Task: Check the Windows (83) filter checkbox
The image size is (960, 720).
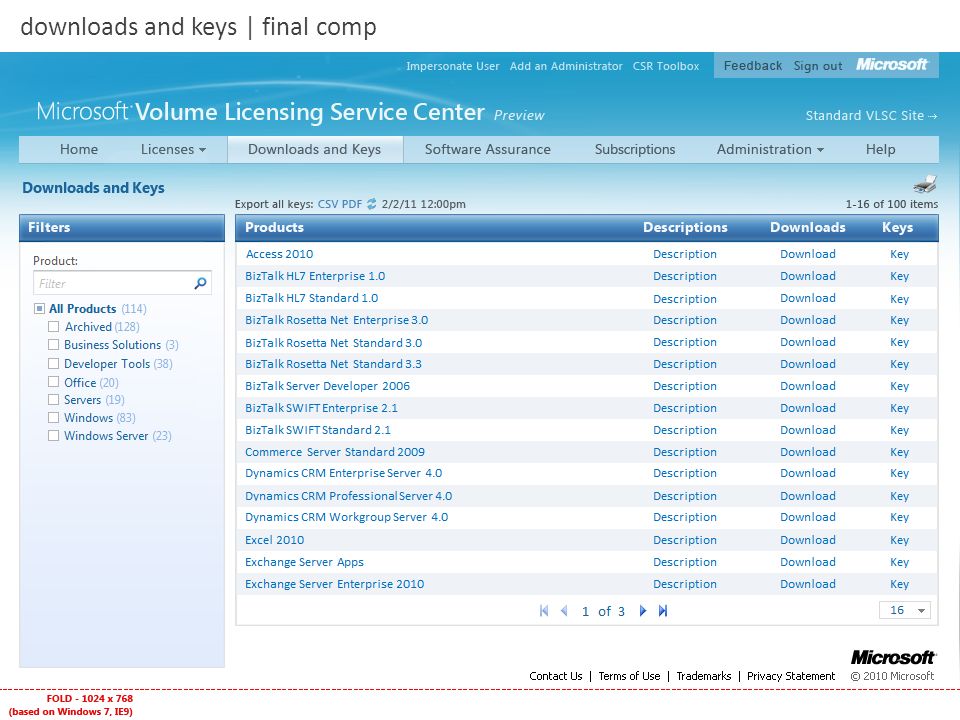Action: [x=54, y=418]
